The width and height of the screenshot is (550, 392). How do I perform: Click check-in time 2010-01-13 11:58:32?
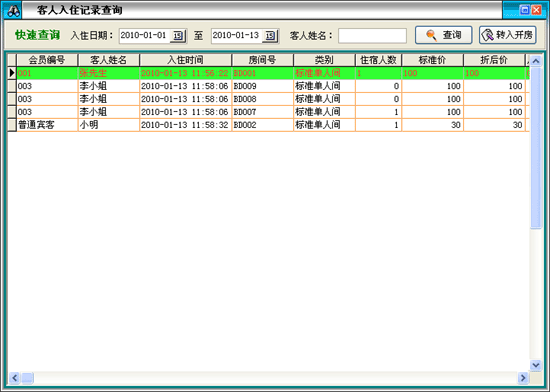185,125
